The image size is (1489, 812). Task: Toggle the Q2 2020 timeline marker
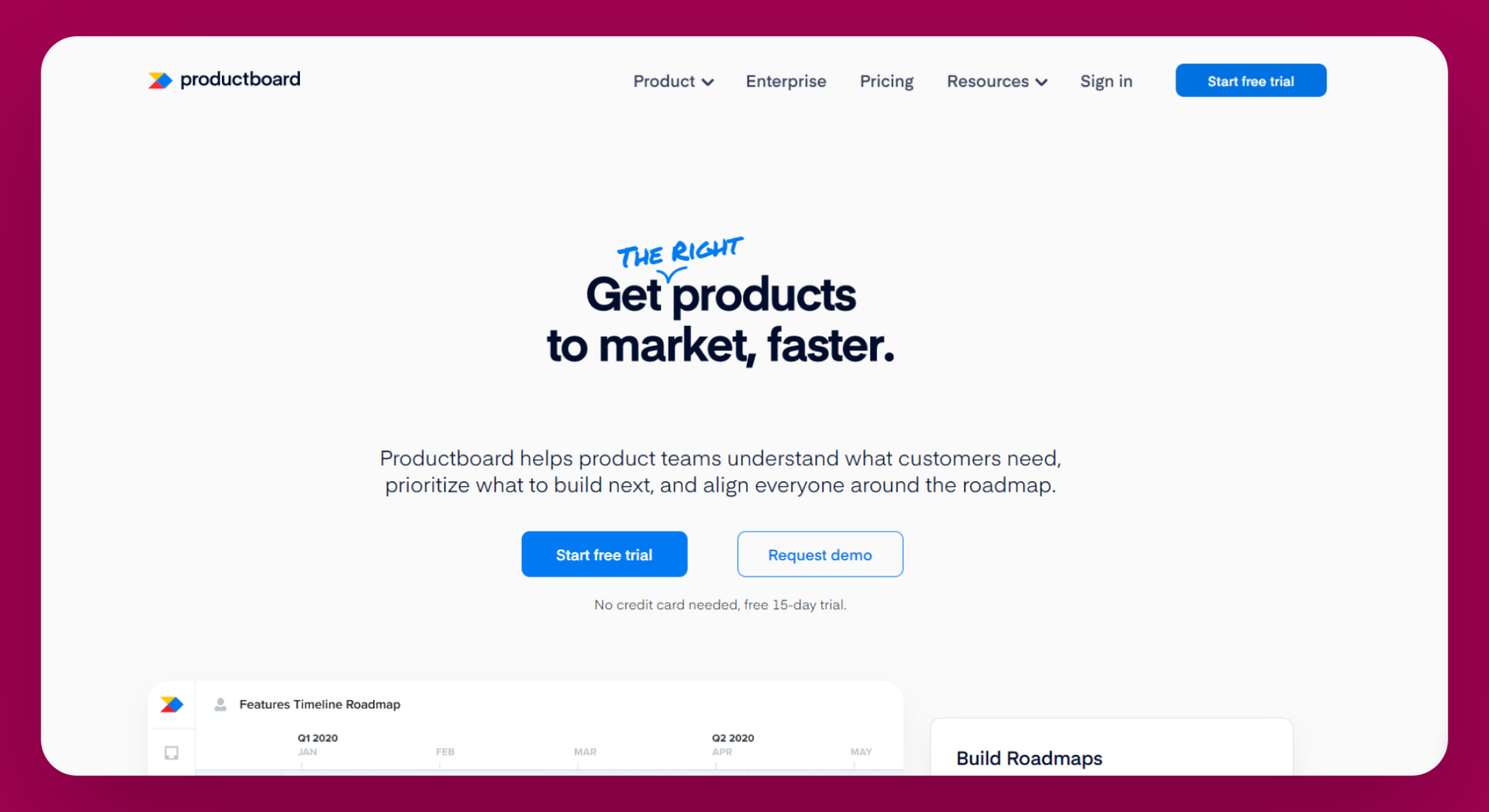(x=726, y=736)
